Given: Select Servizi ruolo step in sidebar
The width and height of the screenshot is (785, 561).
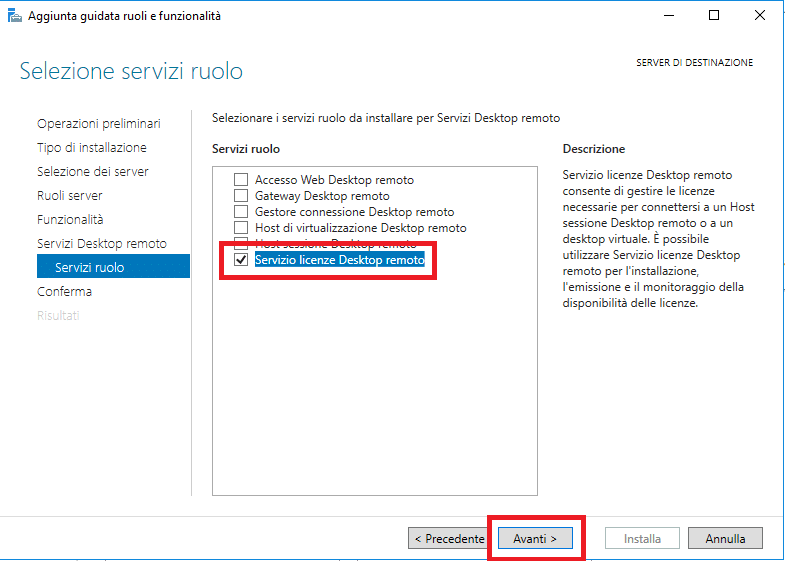Looking at the screenshot, I should pos(113,266).
